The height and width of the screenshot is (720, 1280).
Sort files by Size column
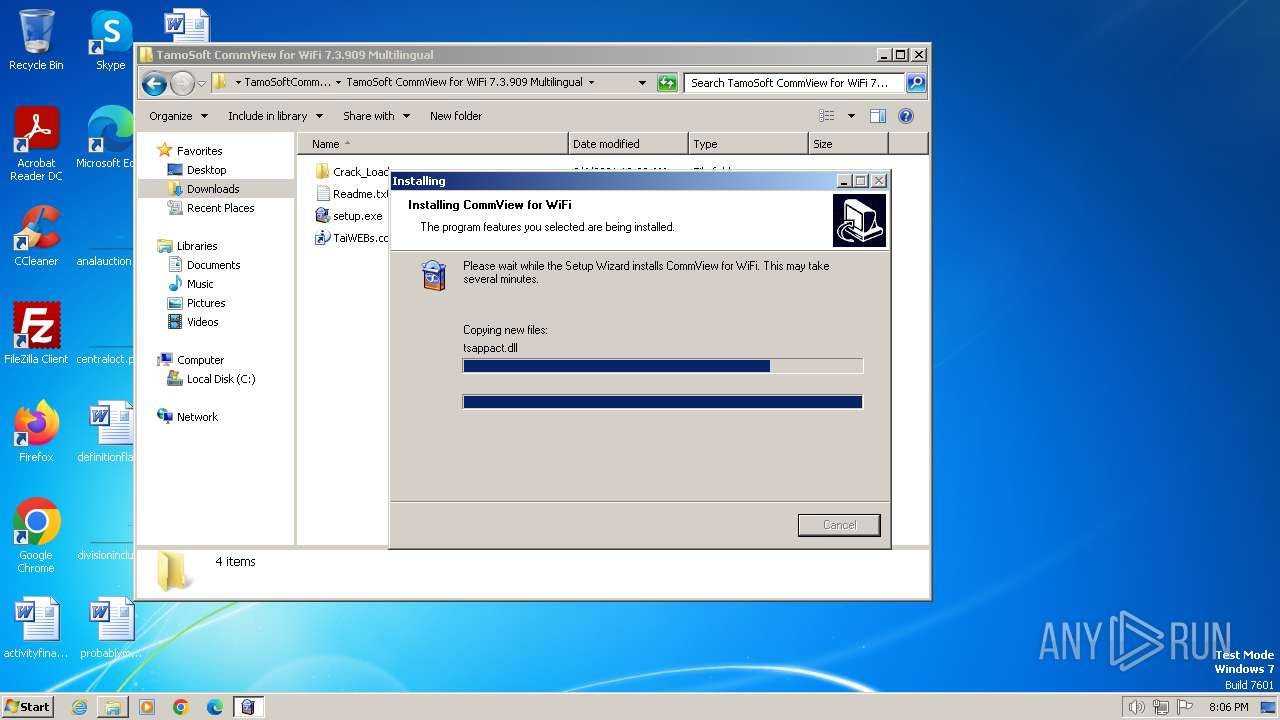(x=848, y=144)
